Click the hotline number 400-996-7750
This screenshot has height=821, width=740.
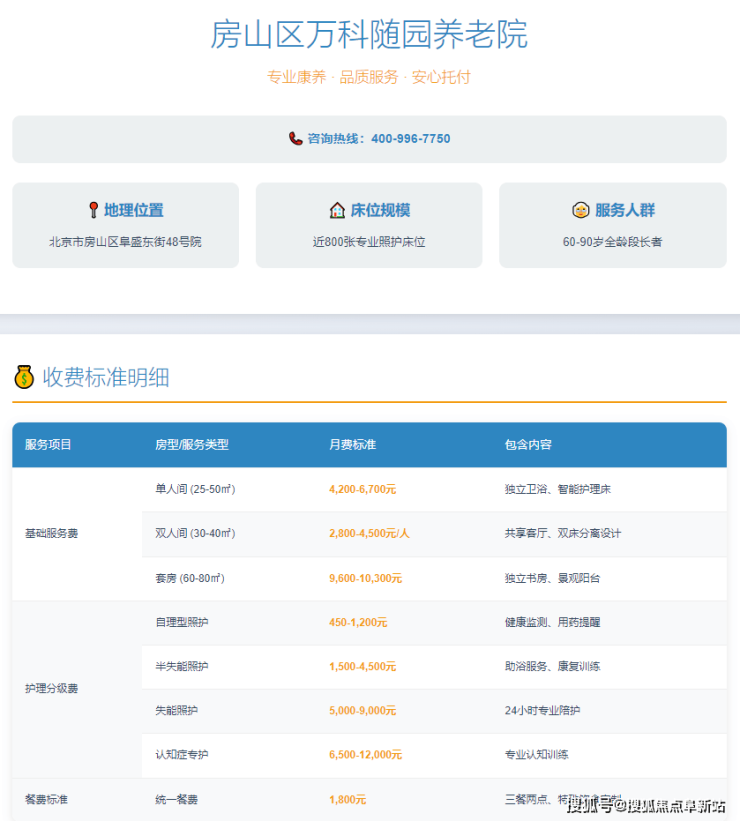pos(411,139)
